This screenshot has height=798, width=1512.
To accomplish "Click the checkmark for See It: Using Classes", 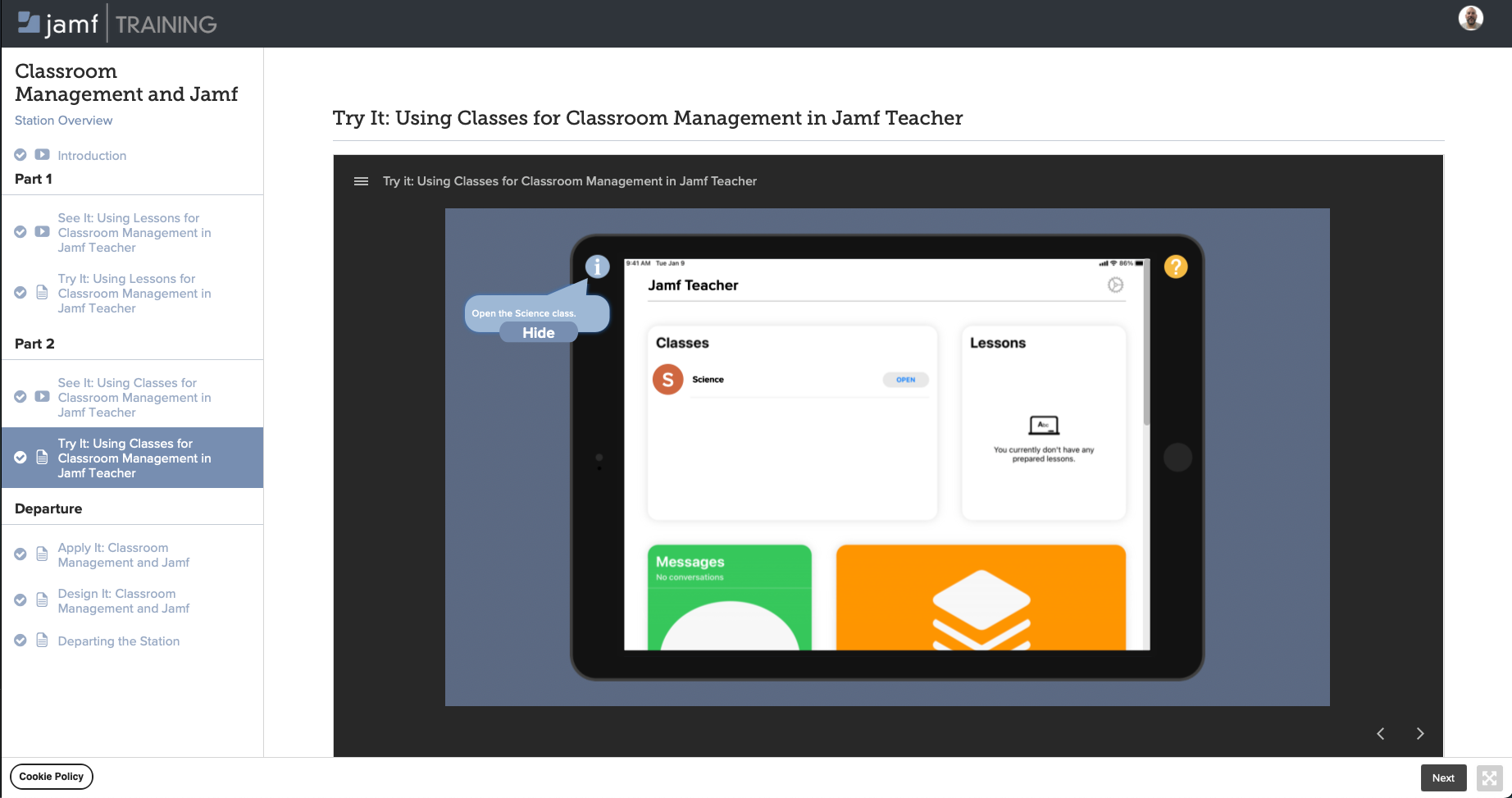I will [20, 396].
